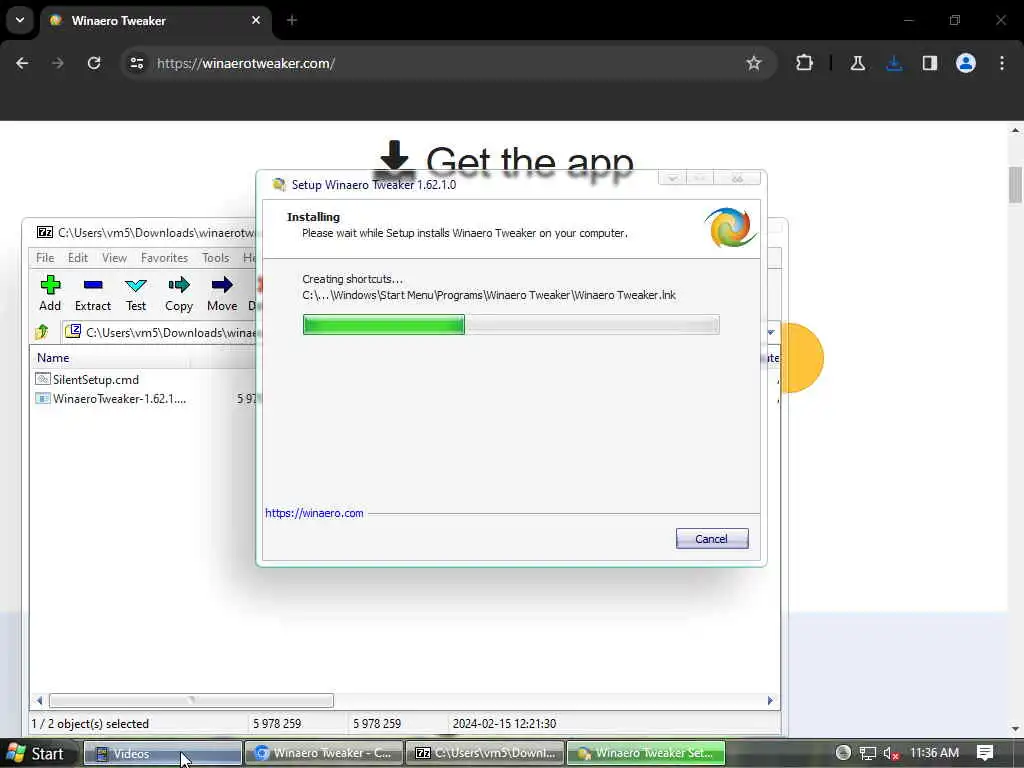Open the notification center icon
This screenshot has height=768, width=1024.
pyautogui.click(x=985, y=753)
